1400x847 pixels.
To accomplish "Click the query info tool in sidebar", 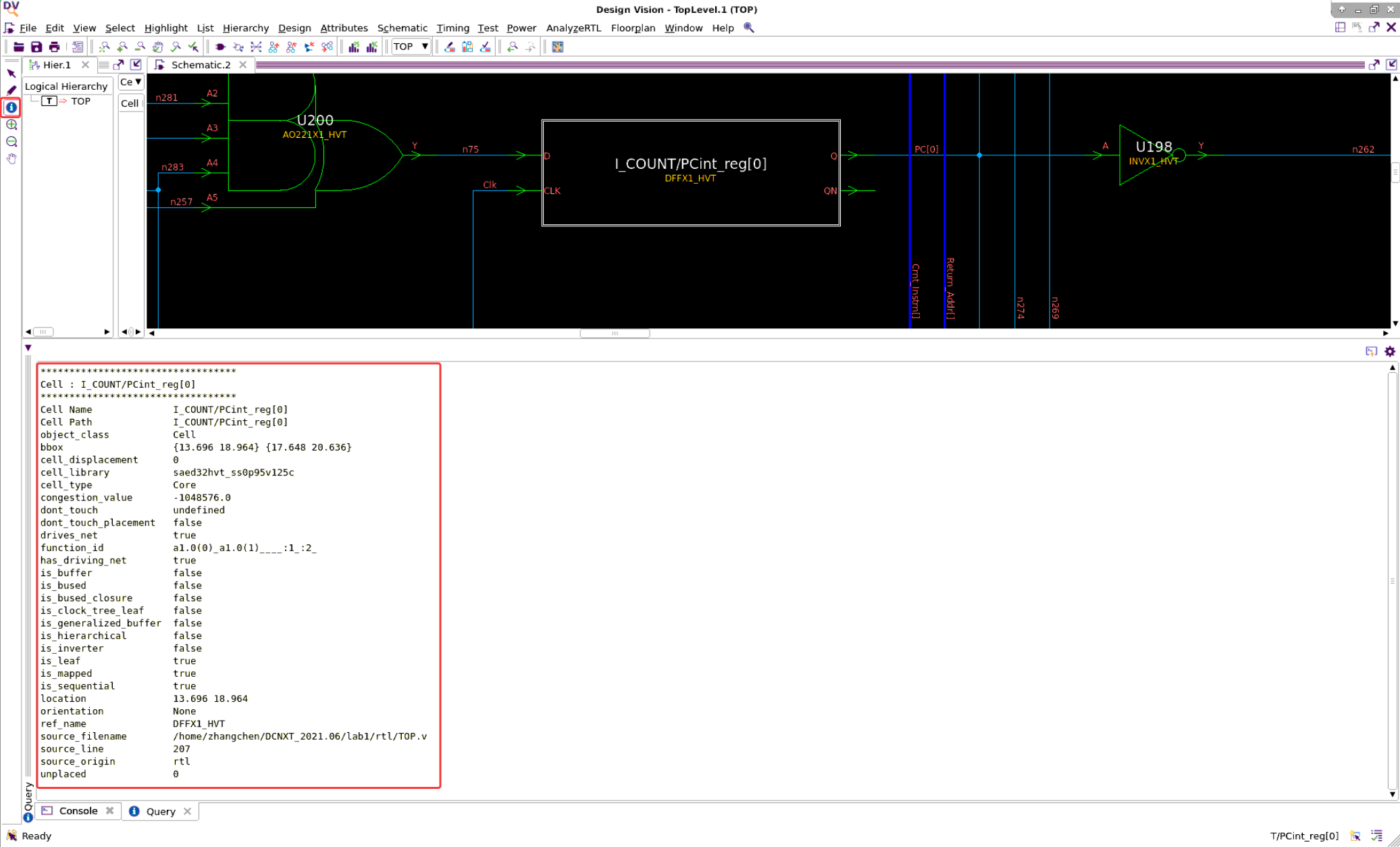I will (11, 107).
